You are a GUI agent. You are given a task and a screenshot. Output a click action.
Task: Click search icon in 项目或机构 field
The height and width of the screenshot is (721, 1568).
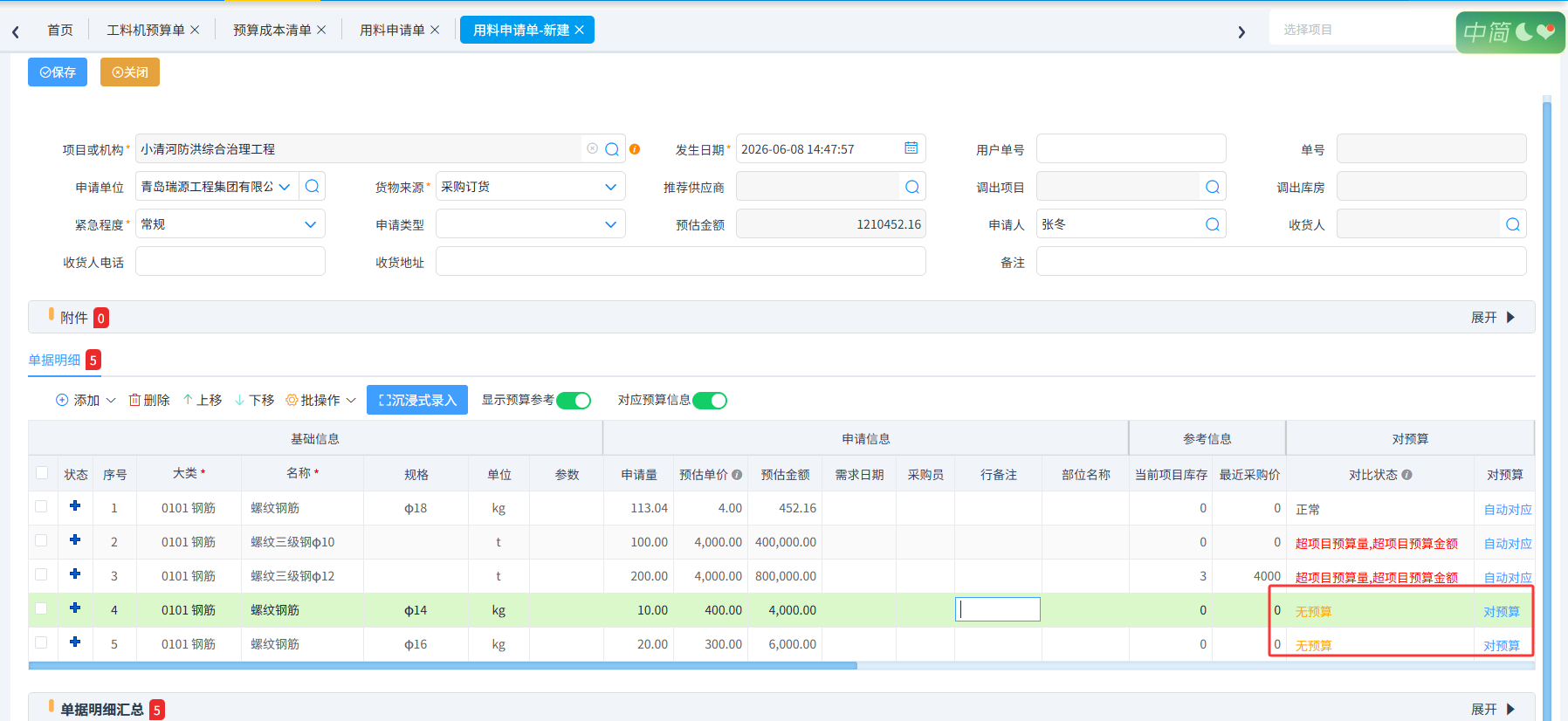click(x=612, y=149)
